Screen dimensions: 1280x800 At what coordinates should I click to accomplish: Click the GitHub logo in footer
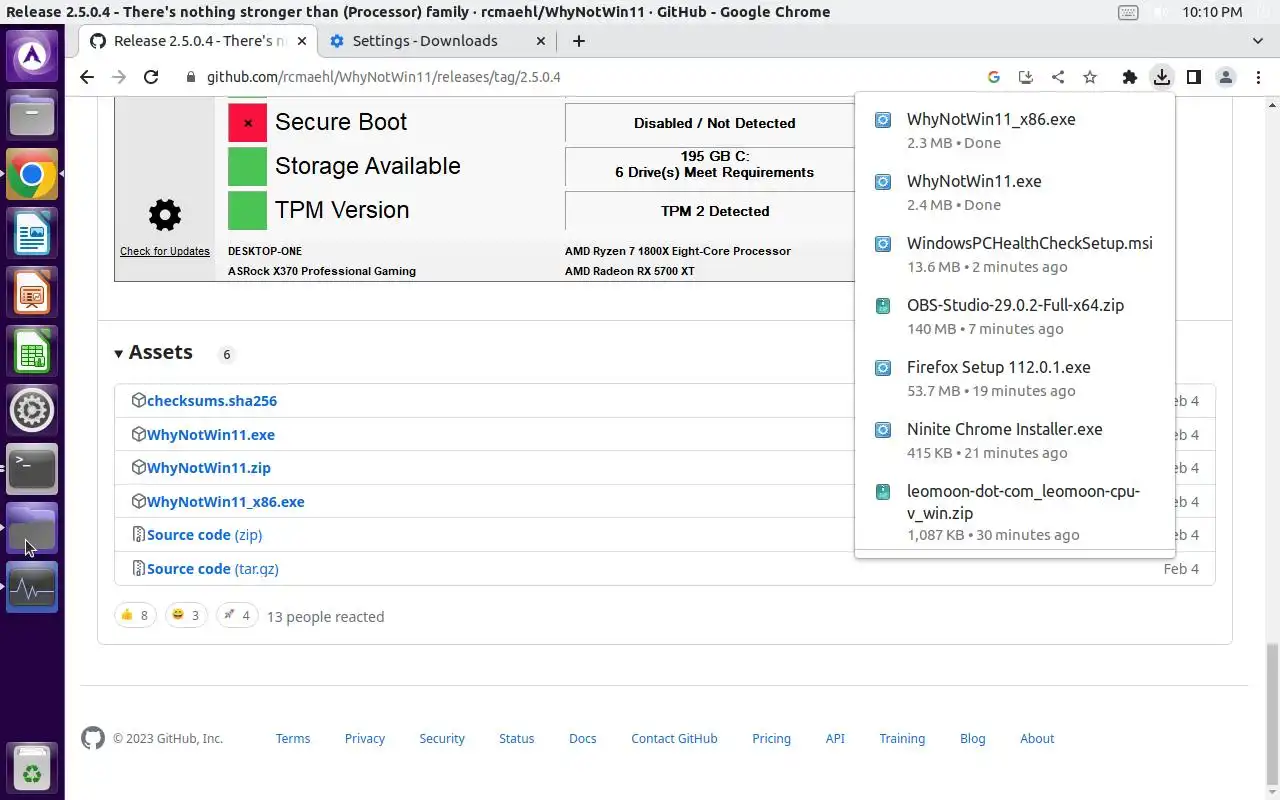(92, 738)
